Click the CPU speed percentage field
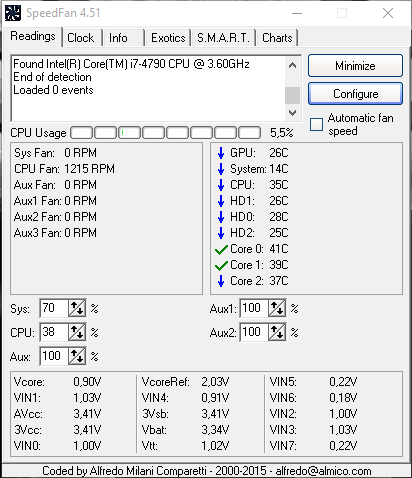 click(54, 332)
